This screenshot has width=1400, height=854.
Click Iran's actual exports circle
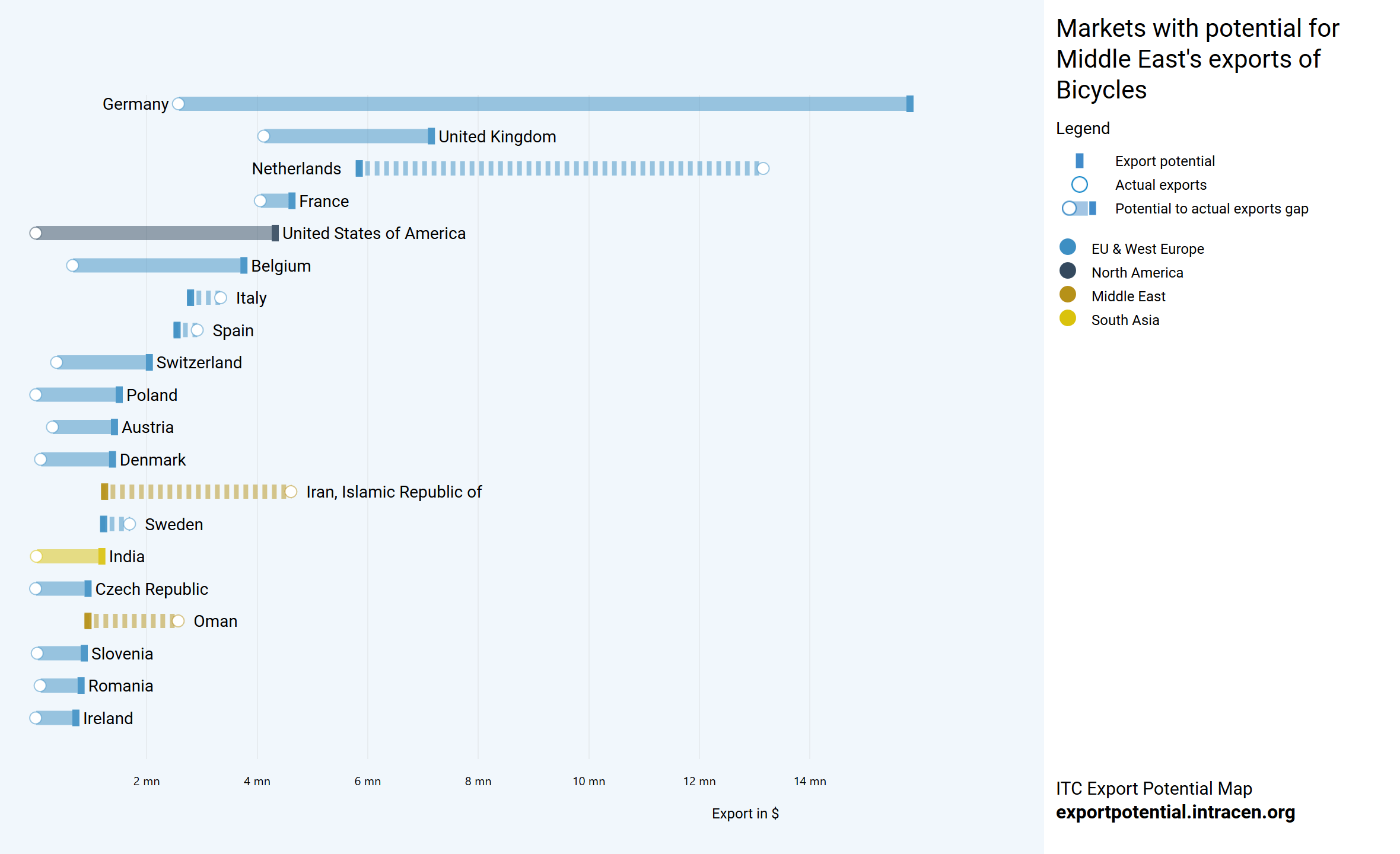coord(291,492)
